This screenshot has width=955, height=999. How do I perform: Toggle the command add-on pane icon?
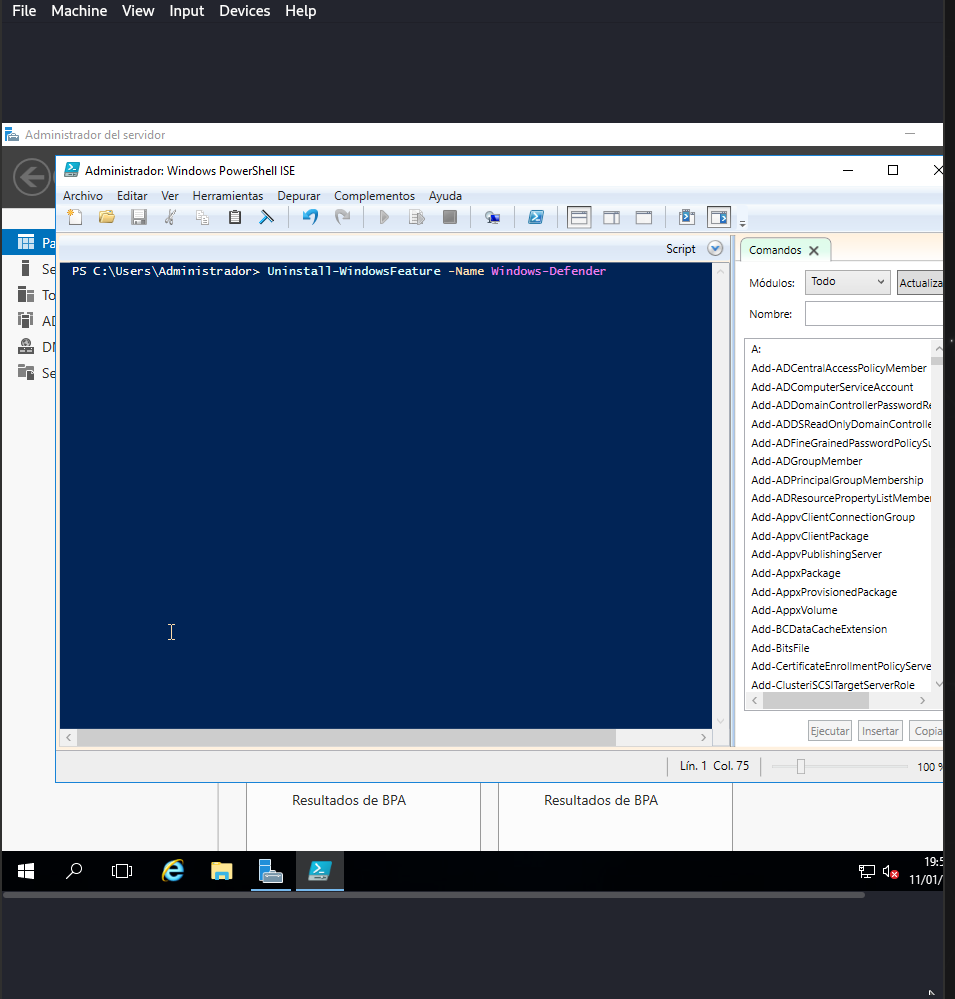(x=719, y=218)
